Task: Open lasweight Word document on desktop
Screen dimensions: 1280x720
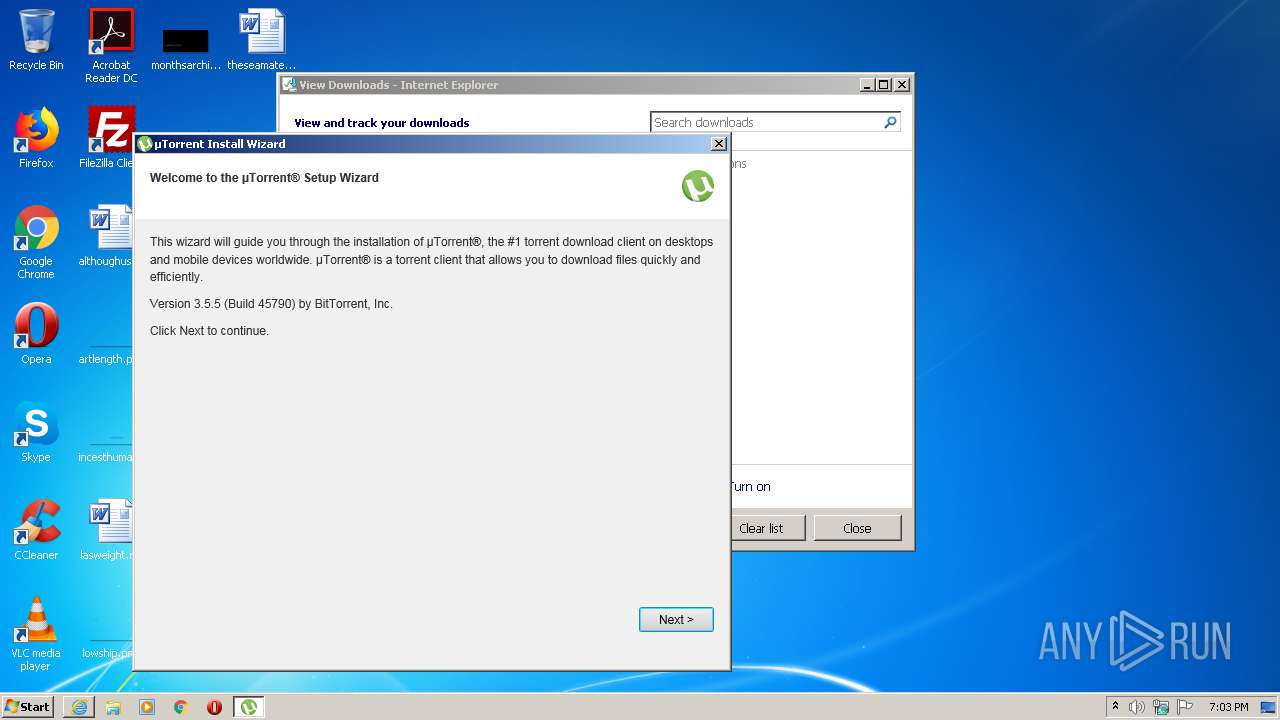Action: 108,530
